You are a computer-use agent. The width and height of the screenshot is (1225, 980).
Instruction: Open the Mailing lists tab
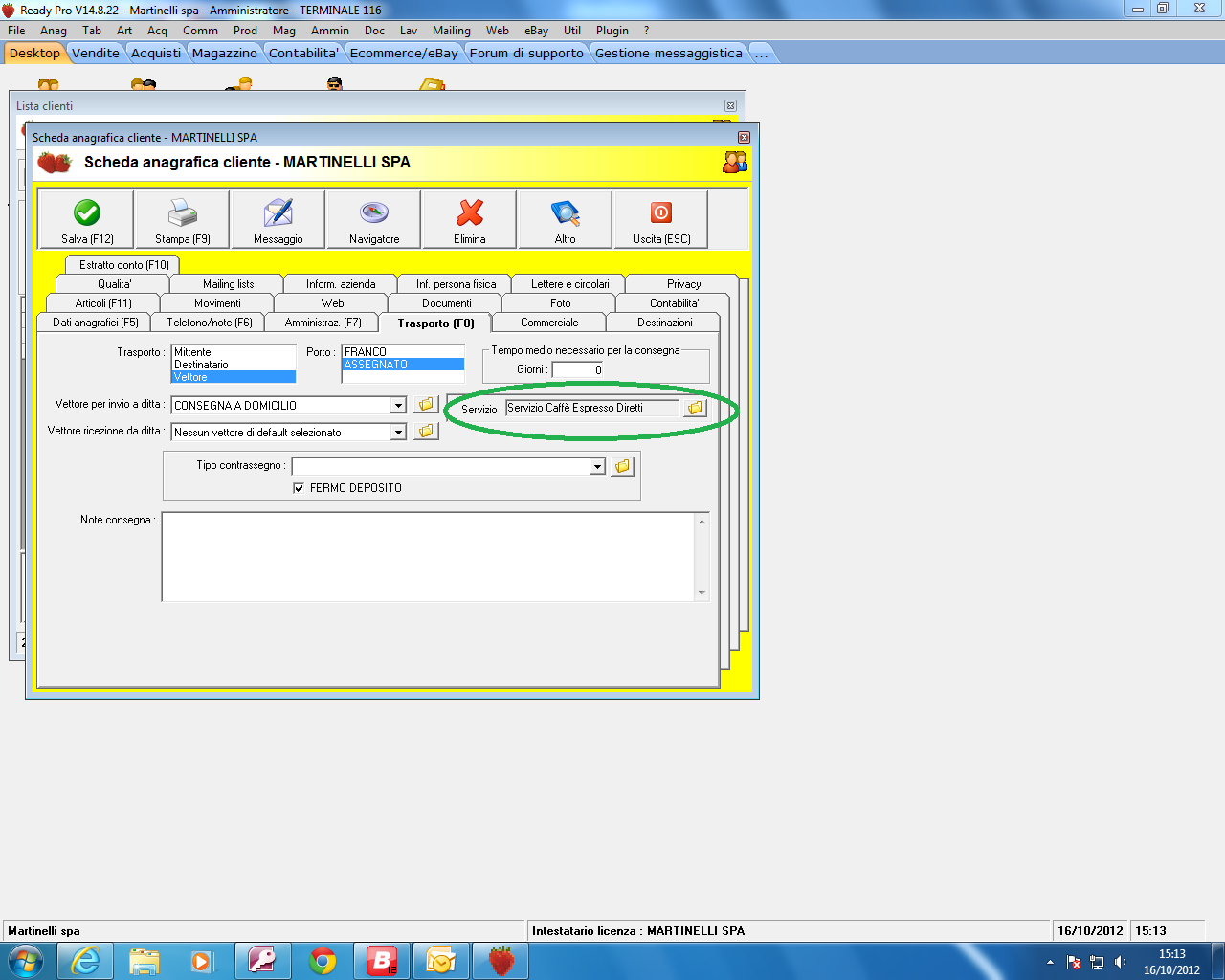click(x=229, y=284)
